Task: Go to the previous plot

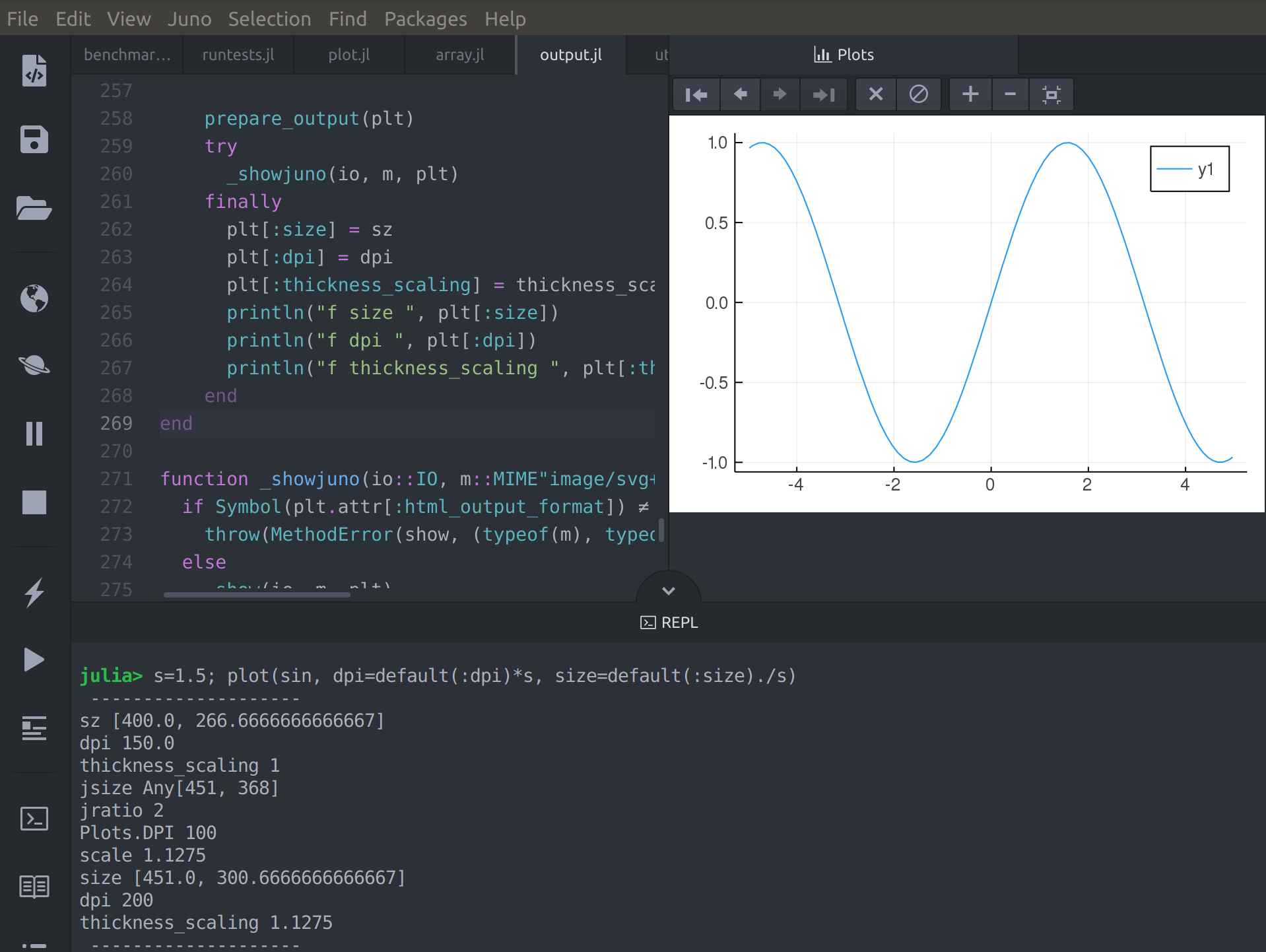Action: point(741,94)
